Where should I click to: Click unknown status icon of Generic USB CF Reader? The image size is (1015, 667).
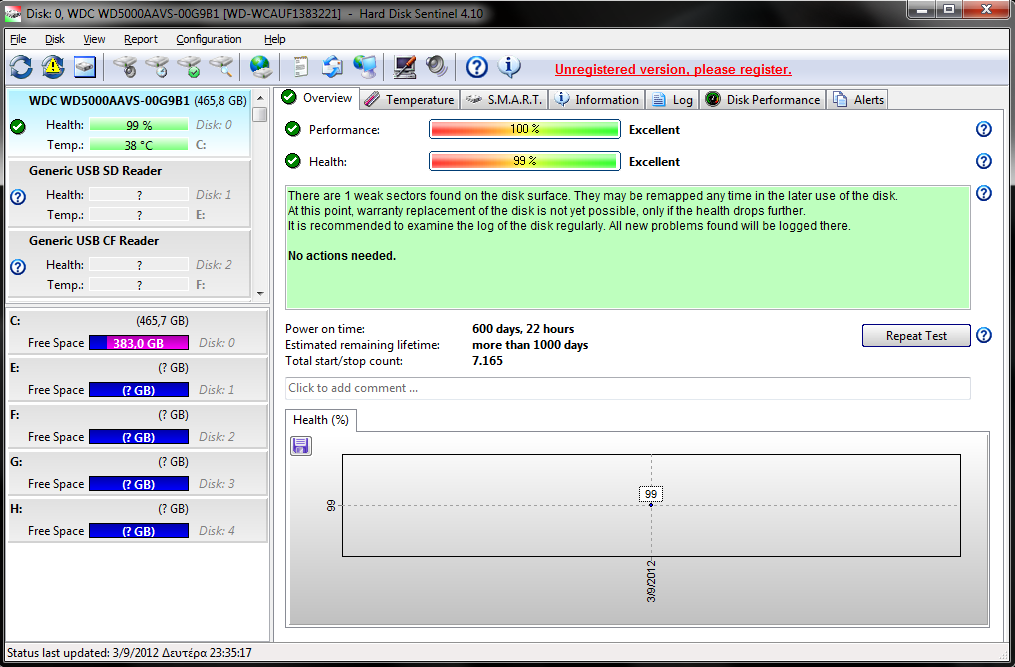(18, 267)
